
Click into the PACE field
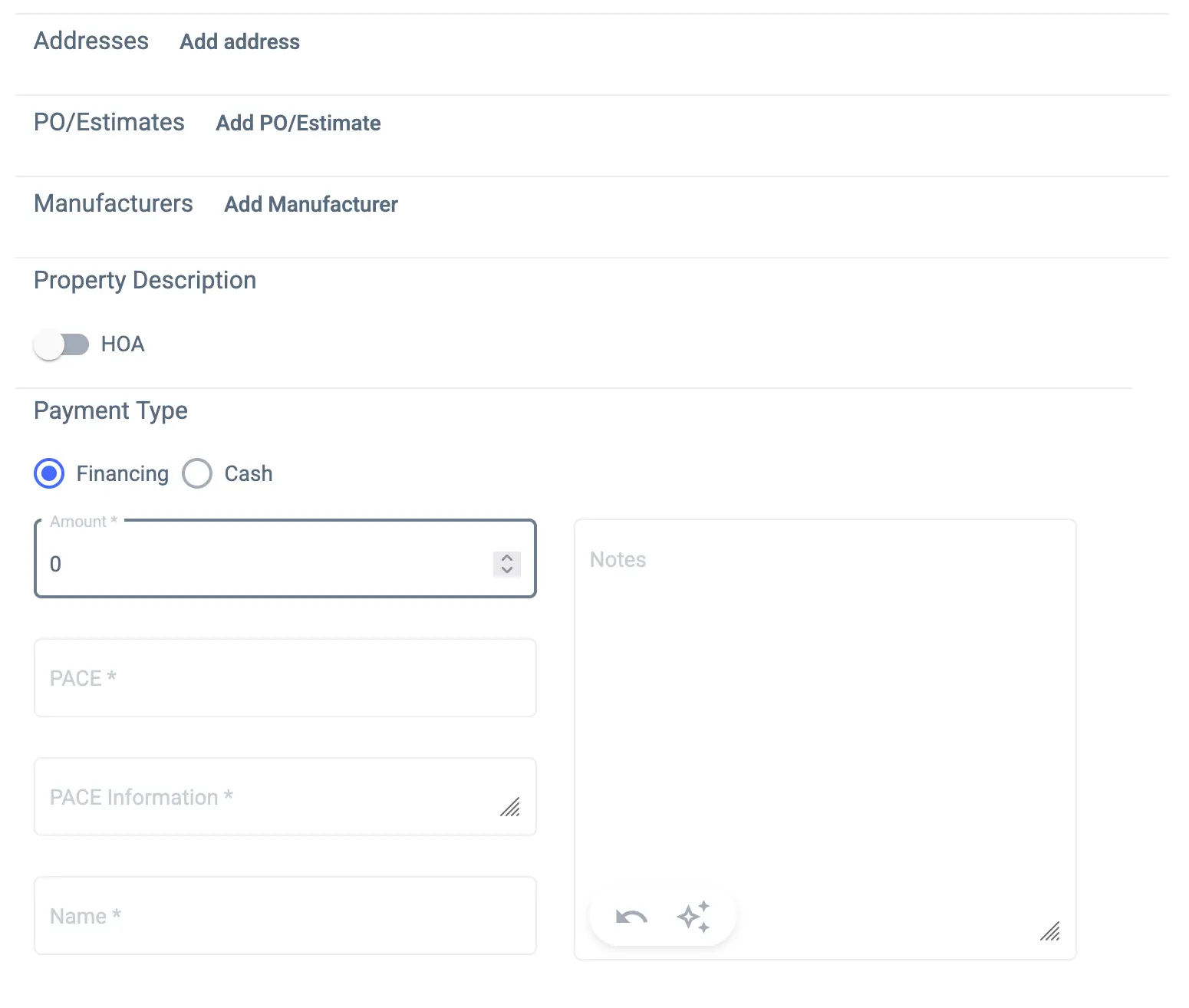click(285, 678)
